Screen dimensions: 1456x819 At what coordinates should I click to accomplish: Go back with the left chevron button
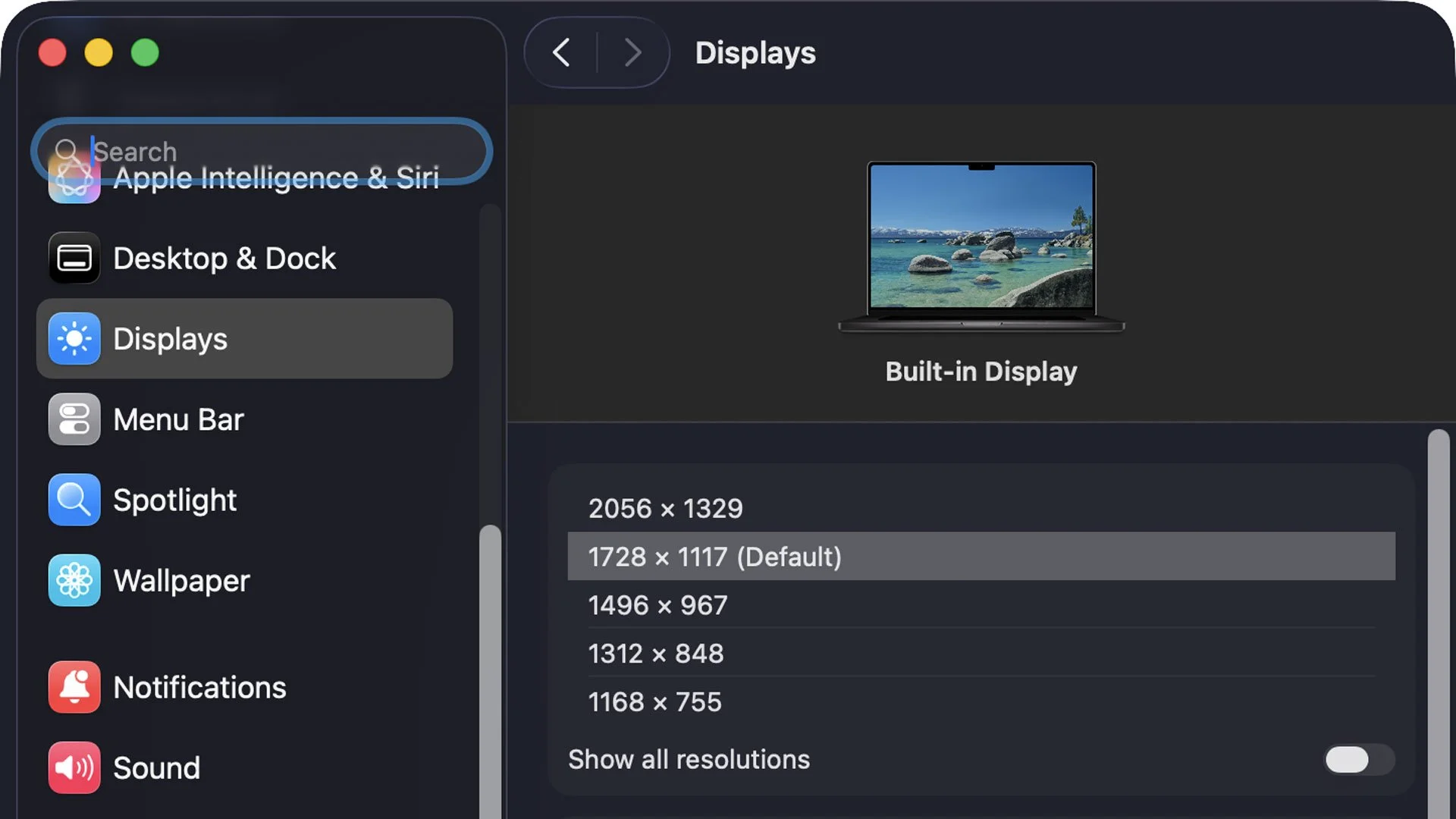[x=561, y=52]
